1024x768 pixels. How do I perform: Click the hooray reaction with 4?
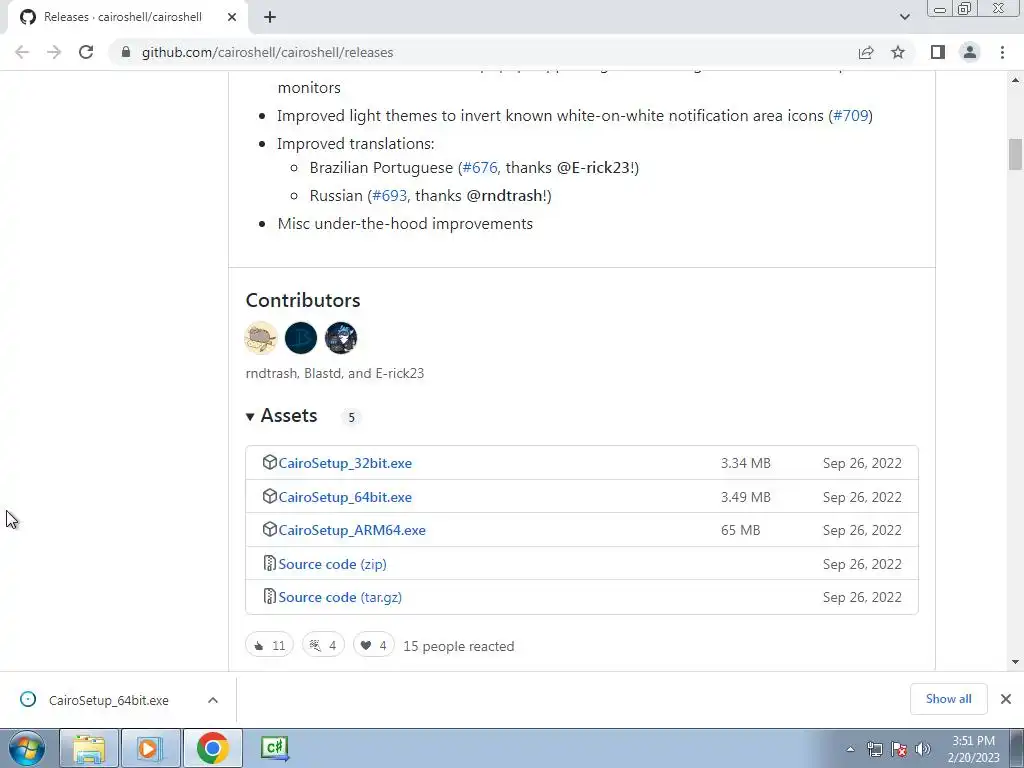[x=323, y=645]
